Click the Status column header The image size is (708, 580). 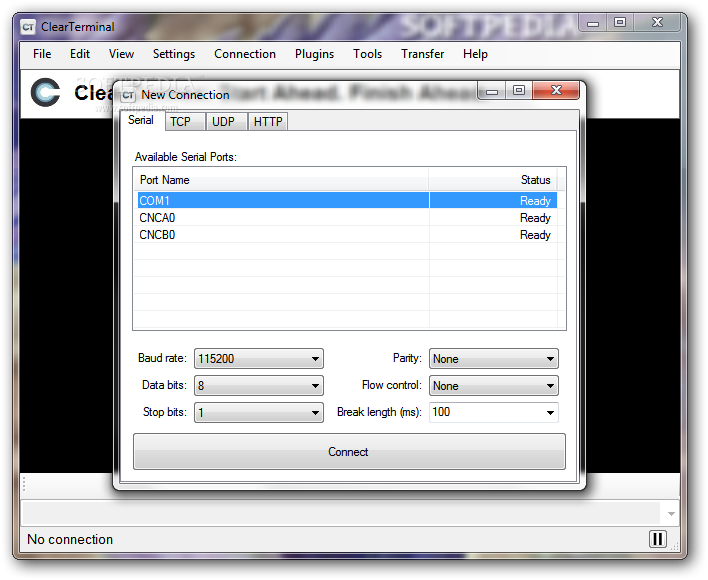493,180
